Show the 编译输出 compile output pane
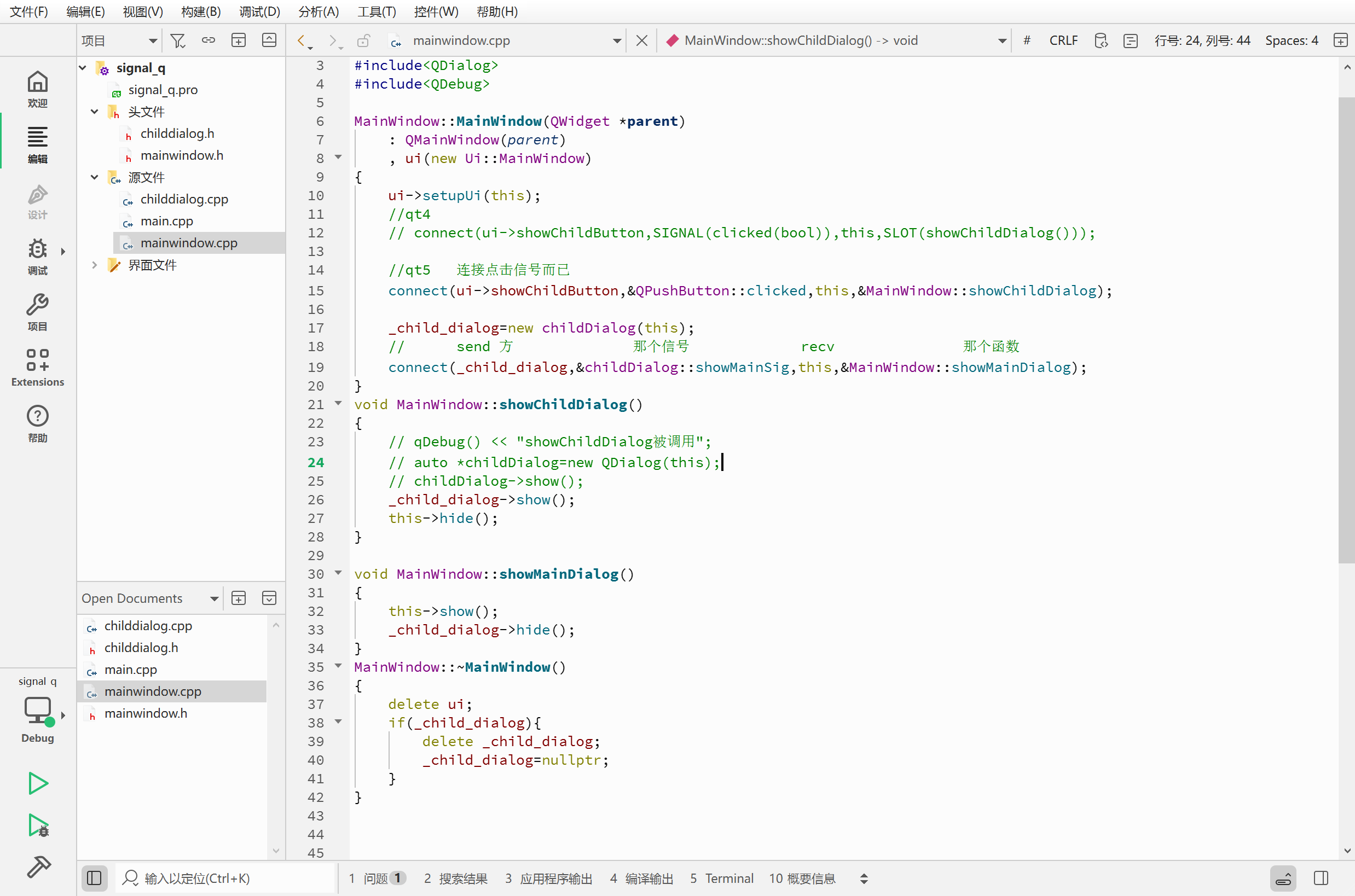 pyautogui.click(x=641, y=878)
